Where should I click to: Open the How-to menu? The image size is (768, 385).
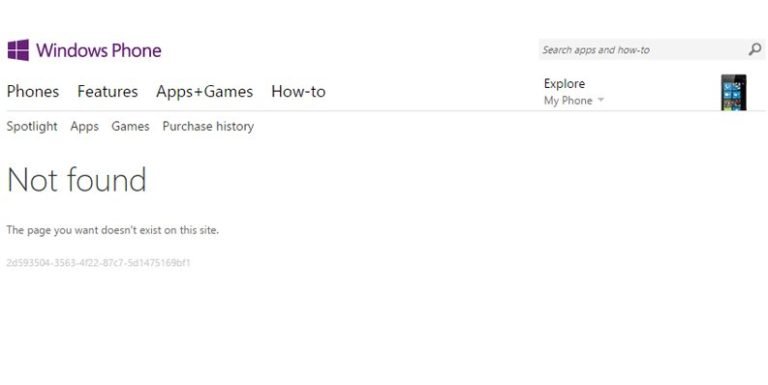[298, 92]
